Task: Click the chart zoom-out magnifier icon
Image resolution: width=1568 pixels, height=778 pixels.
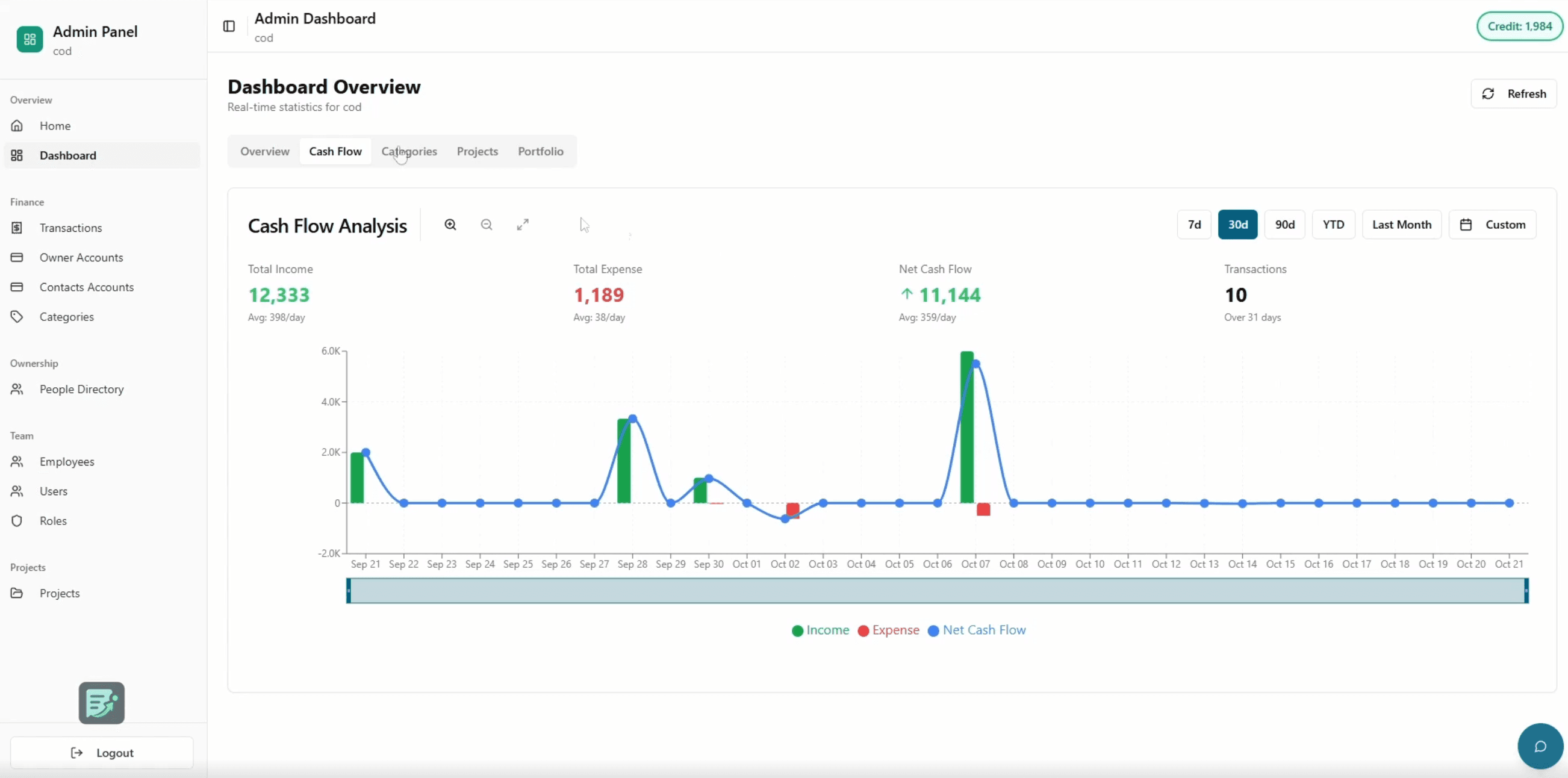Action: (487, 225)
